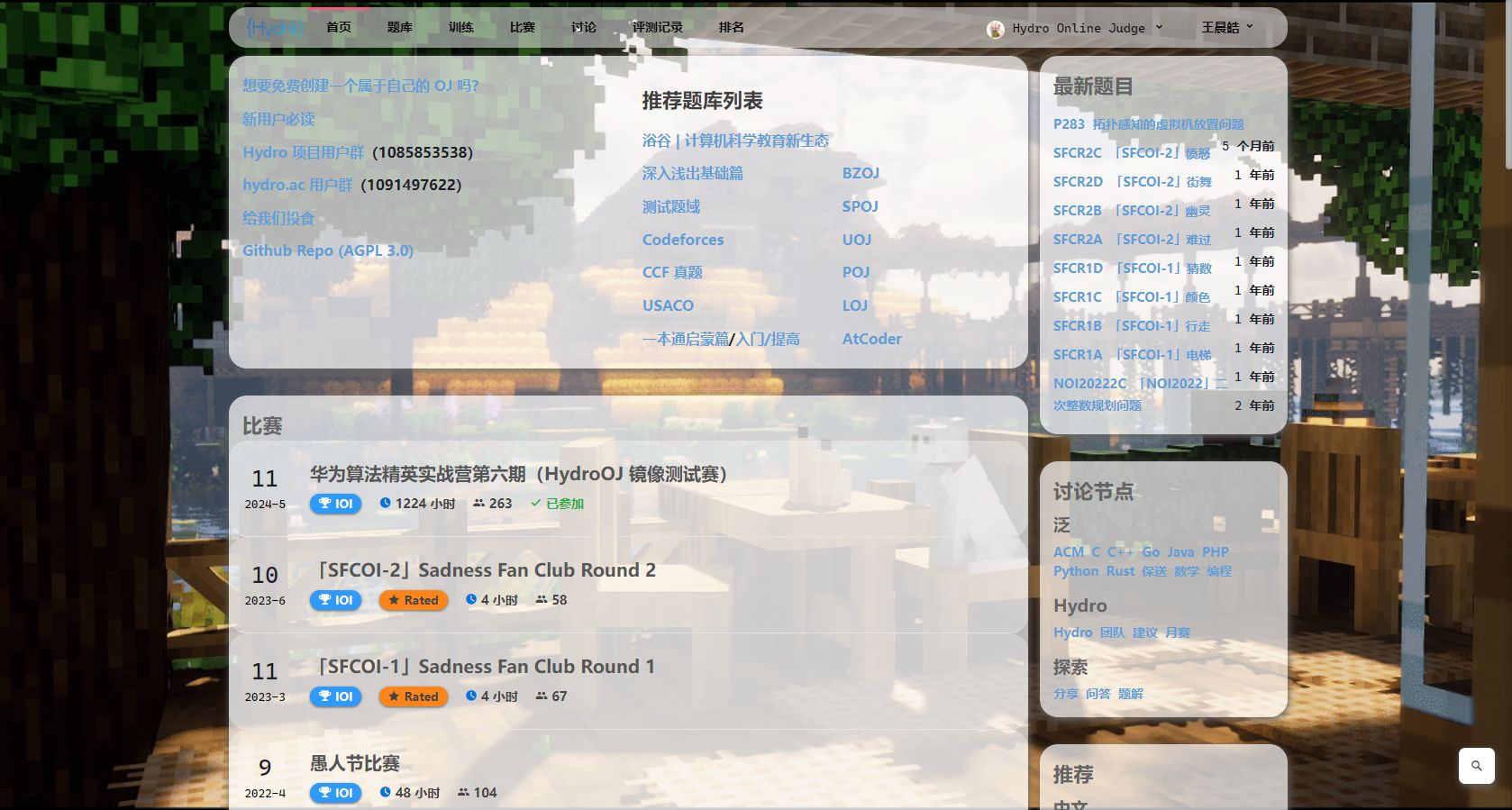Open the 新用户必读 link

tap(278, 119)
